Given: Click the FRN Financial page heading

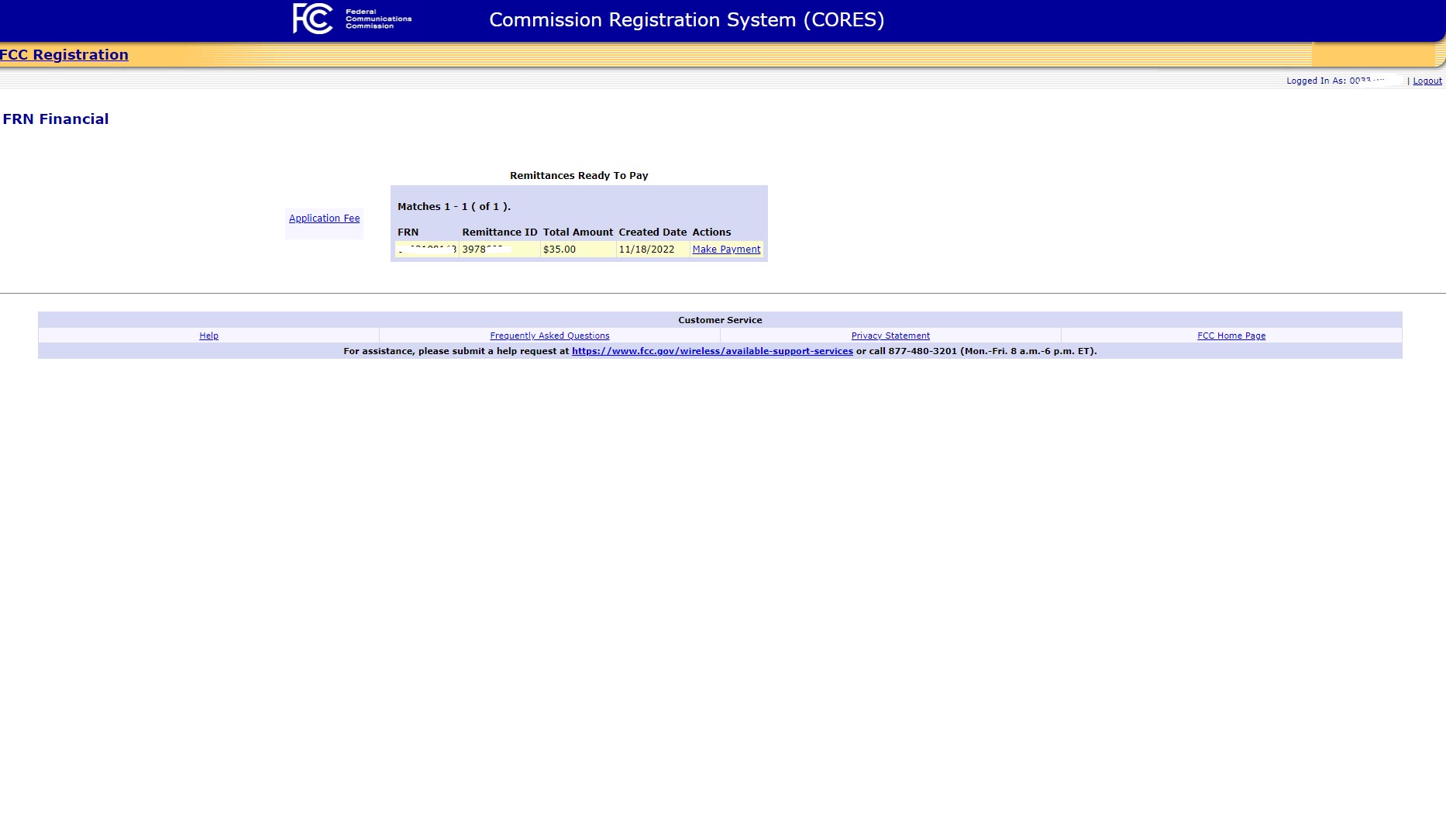Looking at the screenshot, I should [x=56, y=119].
